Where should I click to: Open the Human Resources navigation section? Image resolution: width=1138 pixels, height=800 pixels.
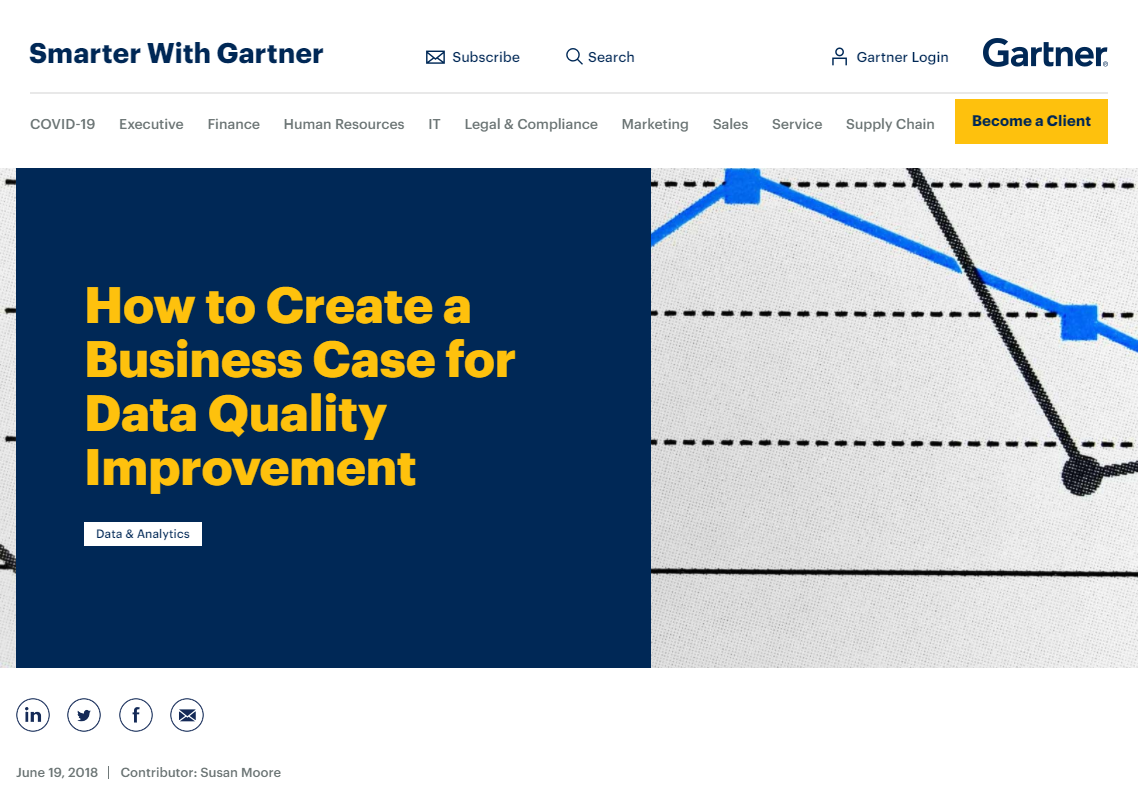click(x=344, y=124)
